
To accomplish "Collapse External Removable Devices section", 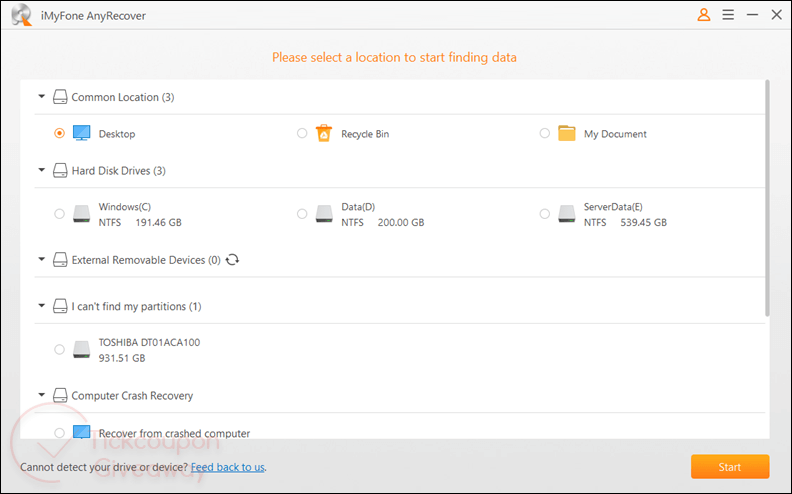I will pyautogui.click(x=42, y=259).
